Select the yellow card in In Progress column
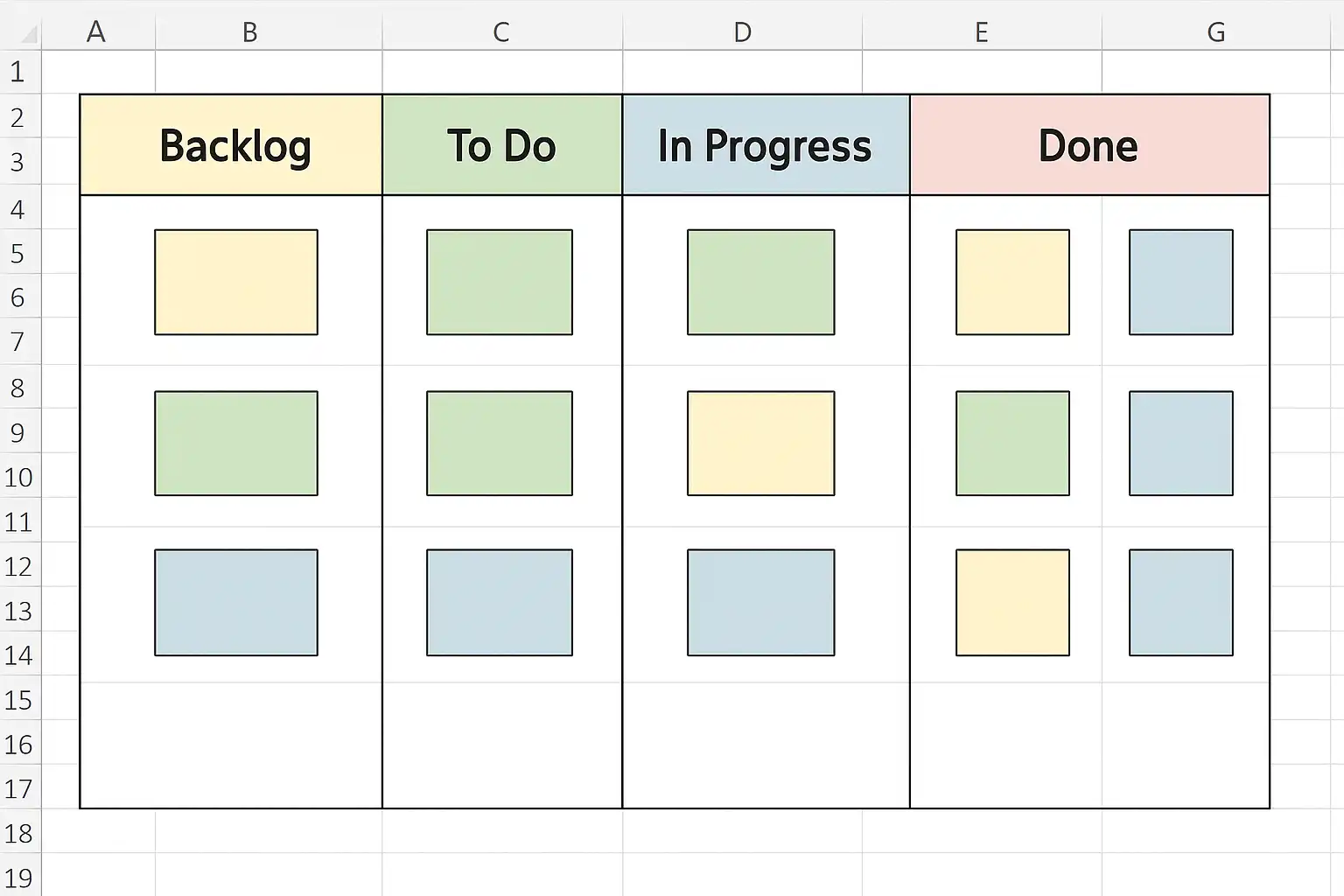 (761, 444)
